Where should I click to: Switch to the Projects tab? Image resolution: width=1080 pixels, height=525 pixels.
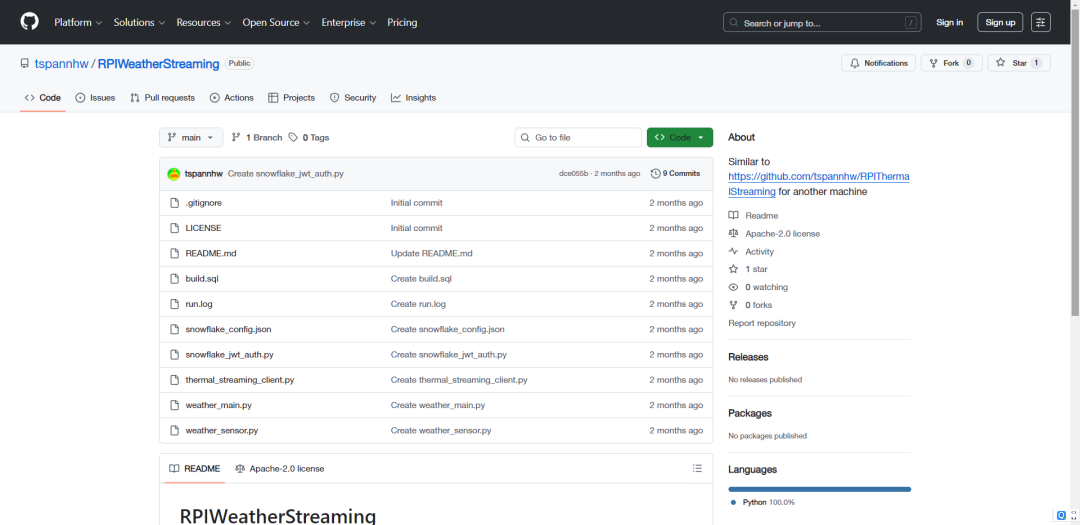(x=291, y=98)
